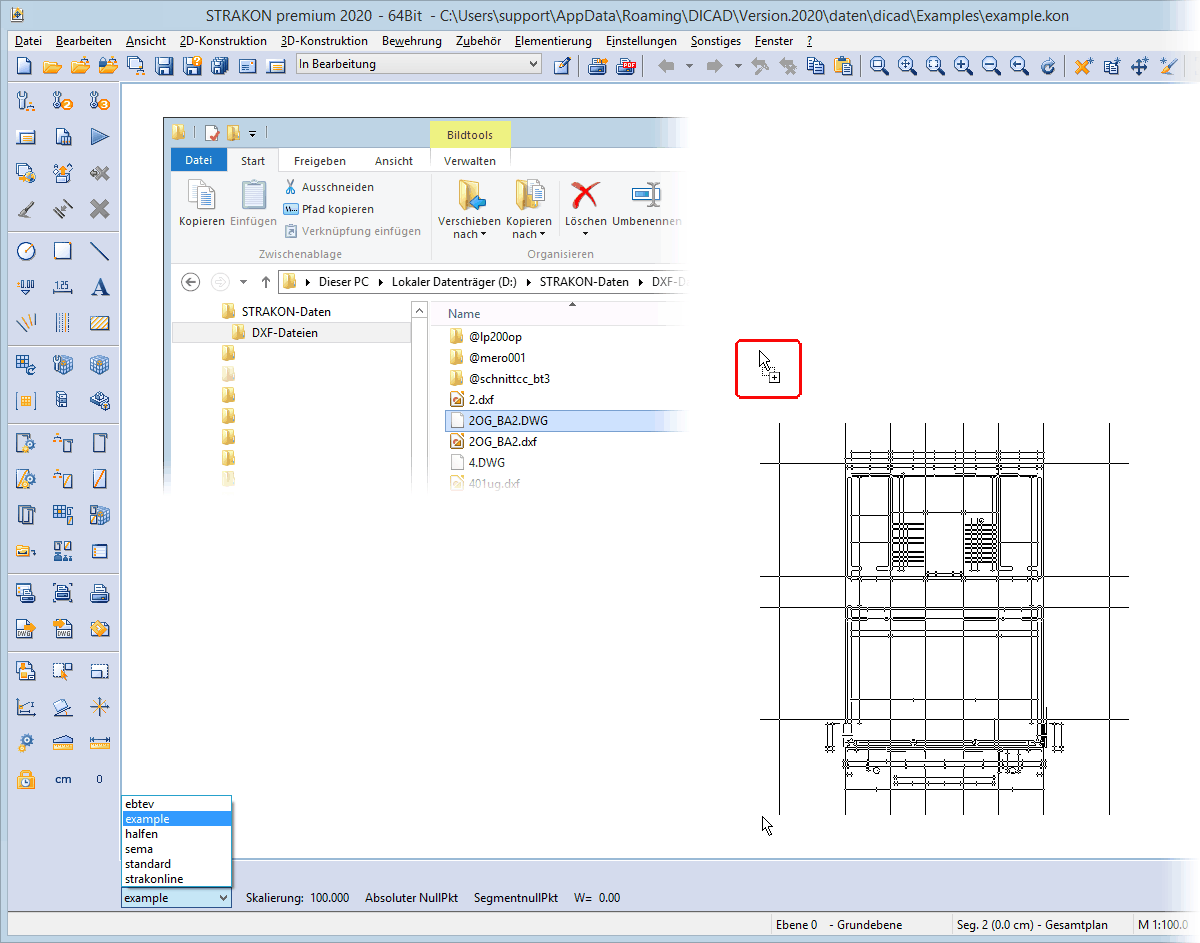Click the play arrow icon in the left toolbar

[100, 137]
